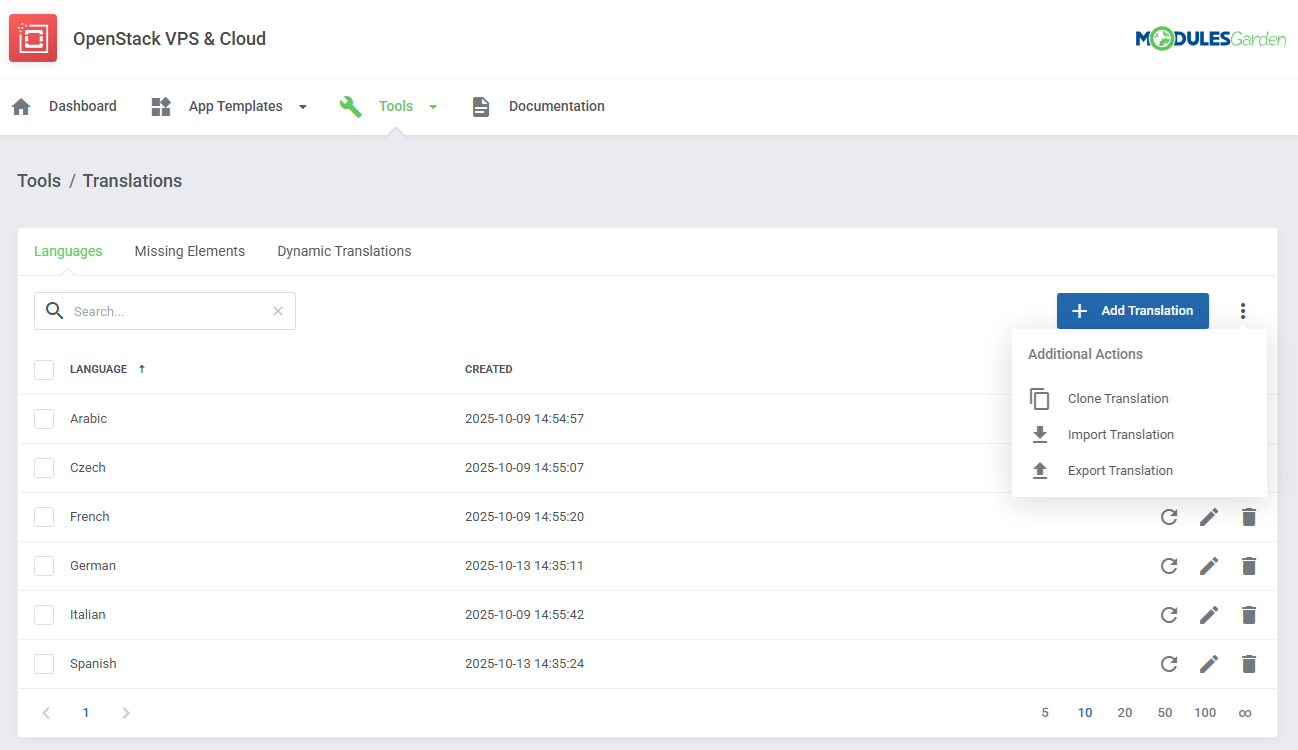The image size is (1298, 750).
Task: Click the refresh icon for German
Action: (x=1169, y=565)
